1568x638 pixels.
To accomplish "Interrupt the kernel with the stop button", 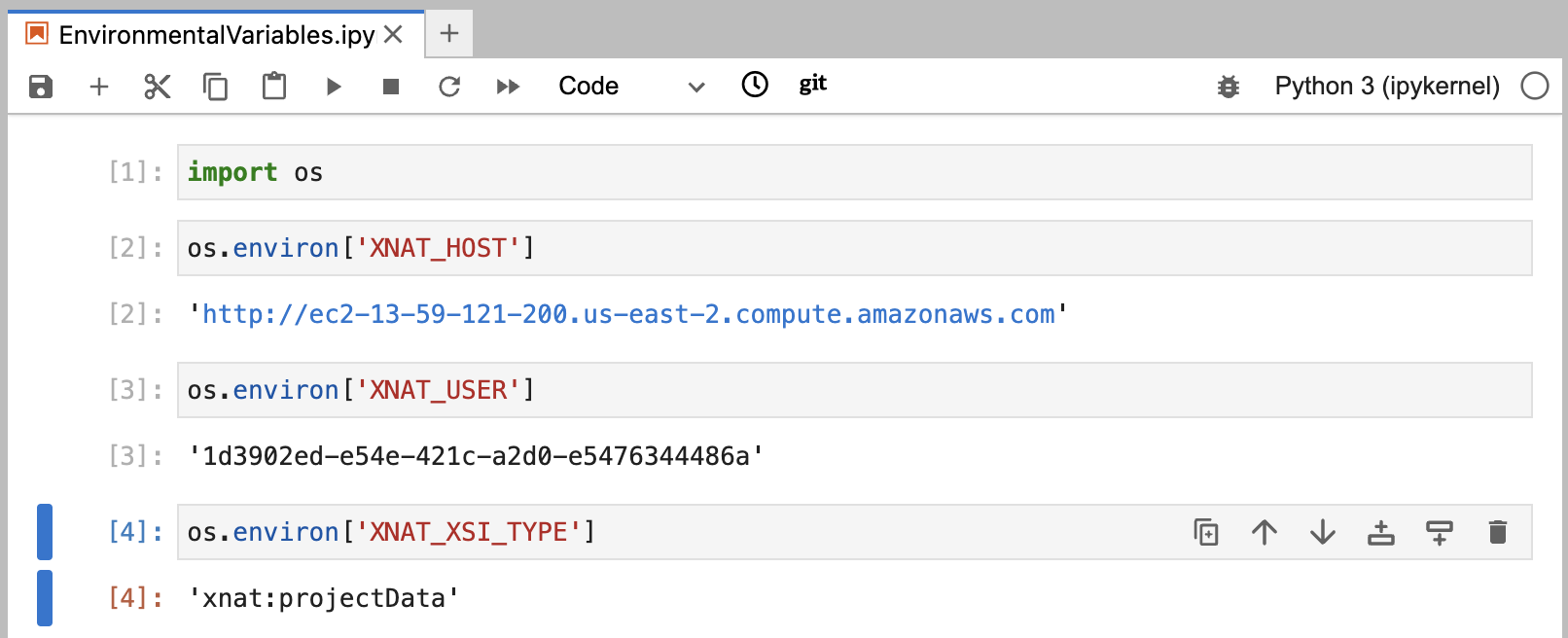I will click(391, 87).
